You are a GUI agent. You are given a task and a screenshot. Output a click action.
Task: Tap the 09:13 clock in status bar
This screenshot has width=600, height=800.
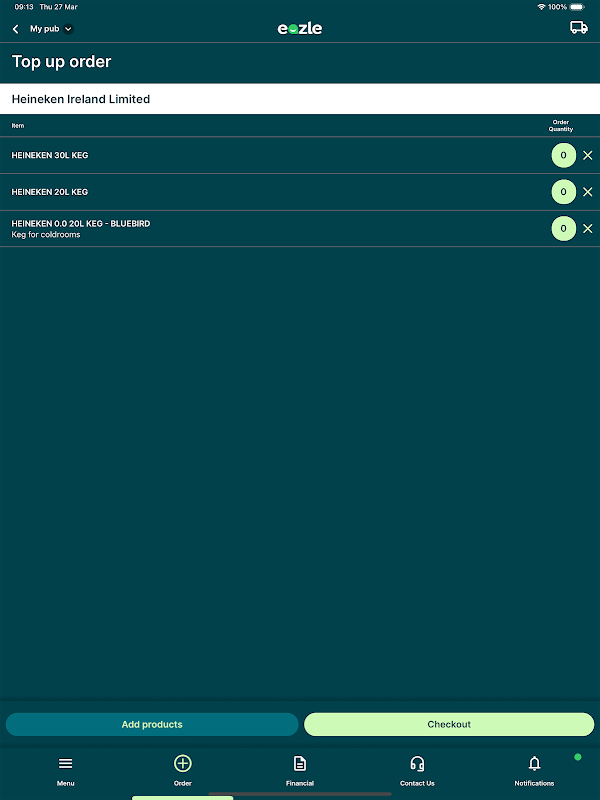24,7
